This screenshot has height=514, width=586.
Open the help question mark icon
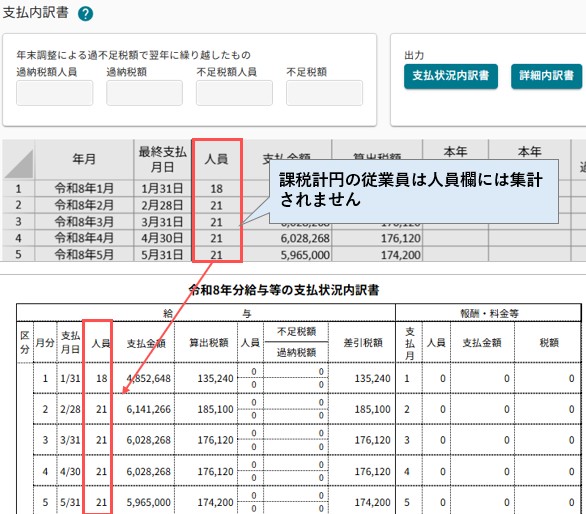85,14
